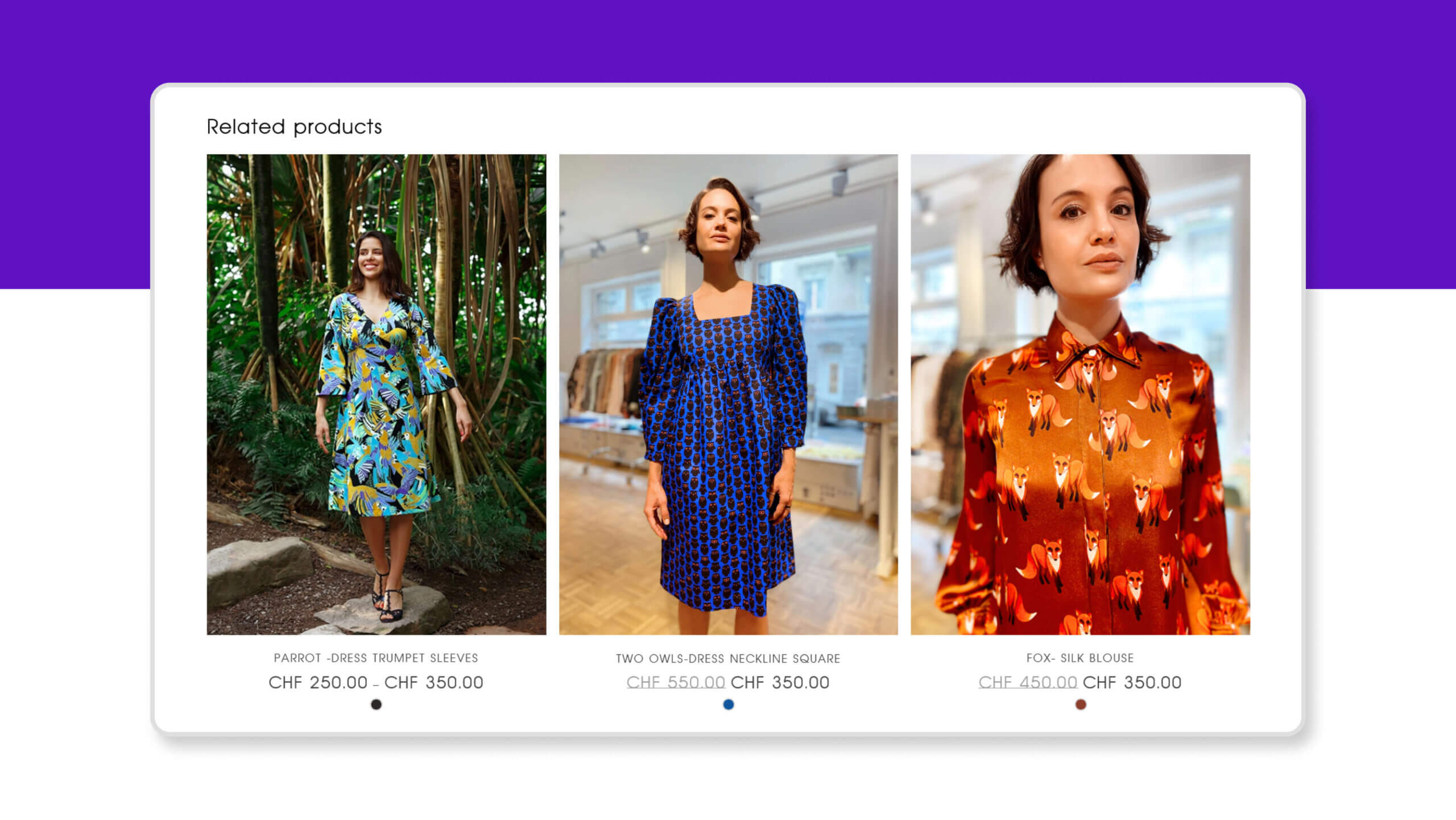The image size is (1456, 820).
Task: Click the crossed-out CHF 450.00 price
Action: coord(1028,682)
